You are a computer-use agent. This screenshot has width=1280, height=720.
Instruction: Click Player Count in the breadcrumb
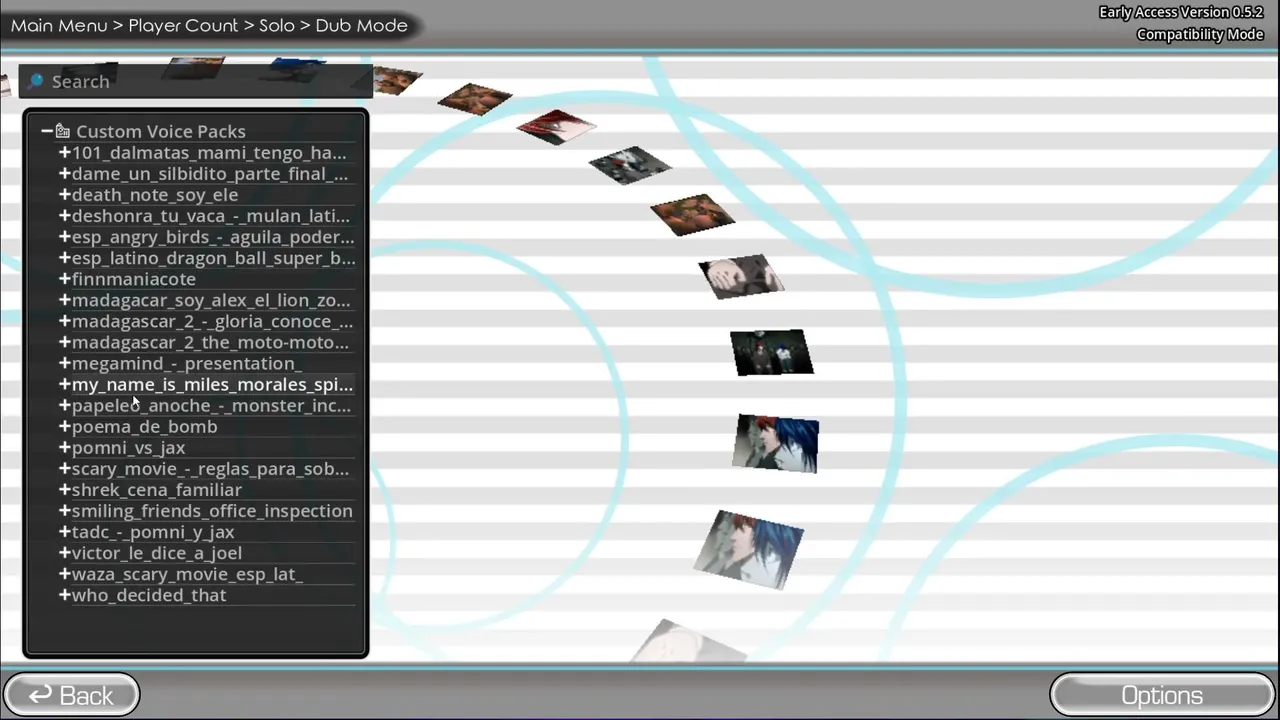(x=183, y=25)
